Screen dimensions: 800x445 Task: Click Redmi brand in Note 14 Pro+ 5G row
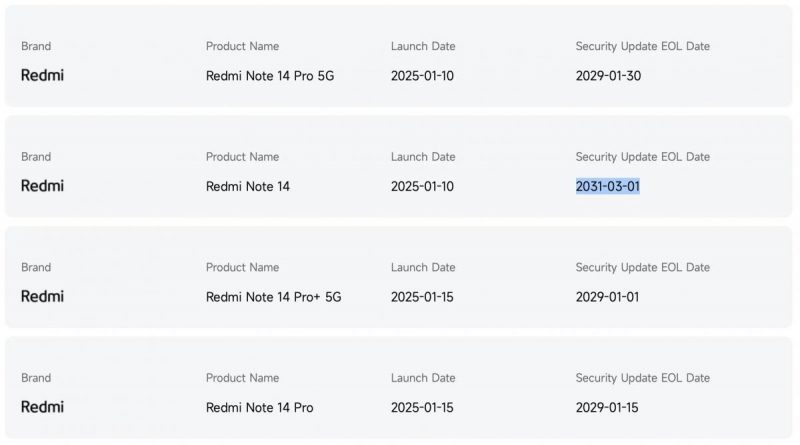(x=42, y=296)
